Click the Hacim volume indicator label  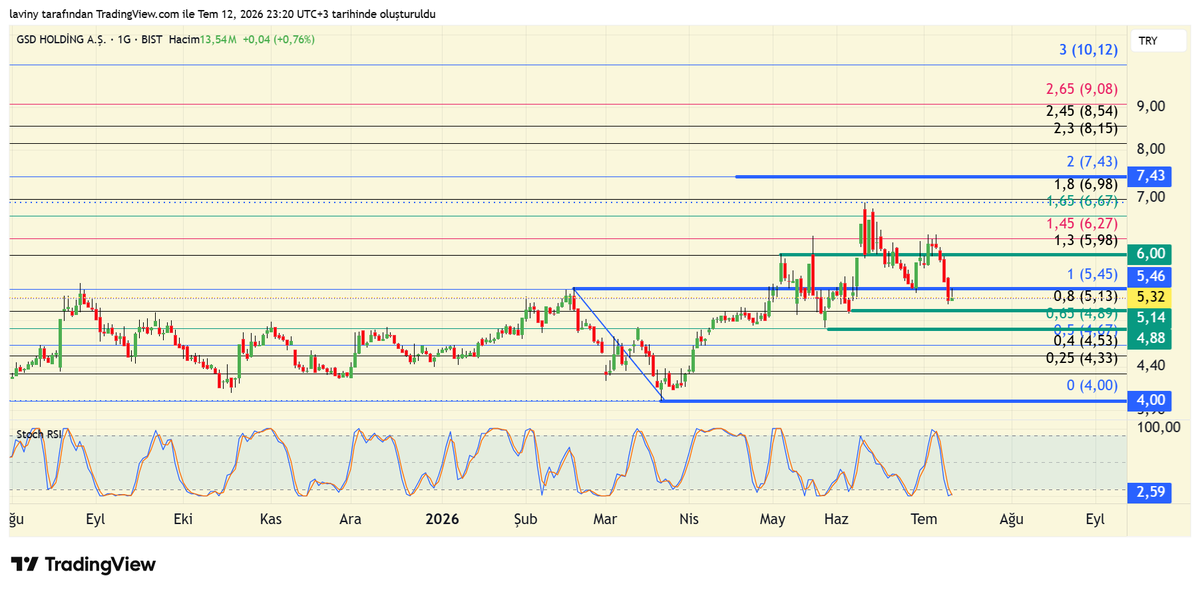click(183, 39)
